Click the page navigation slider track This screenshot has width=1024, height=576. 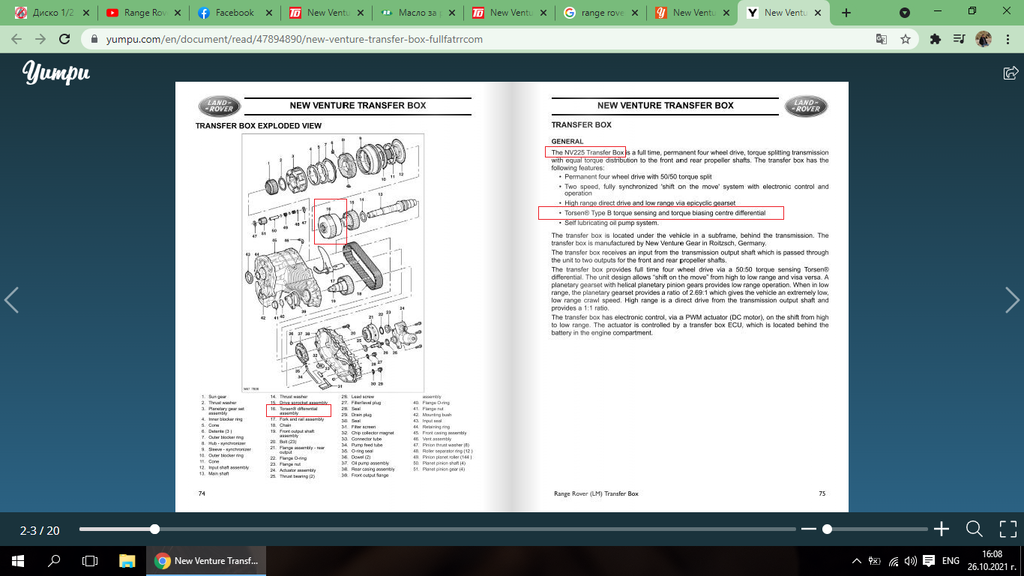point(438,529)
